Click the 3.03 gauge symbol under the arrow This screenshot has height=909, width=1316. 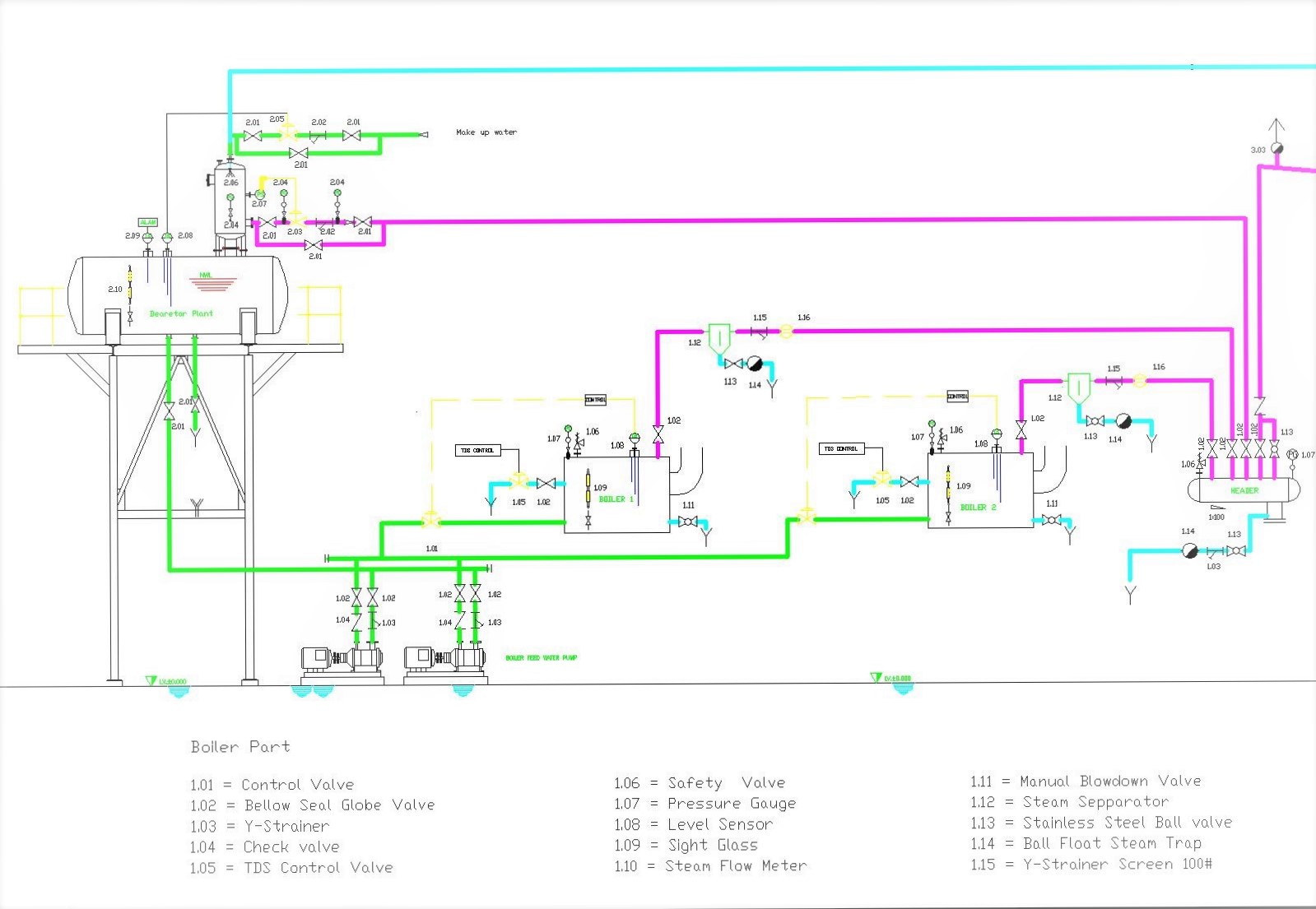tap(1276, 148)
